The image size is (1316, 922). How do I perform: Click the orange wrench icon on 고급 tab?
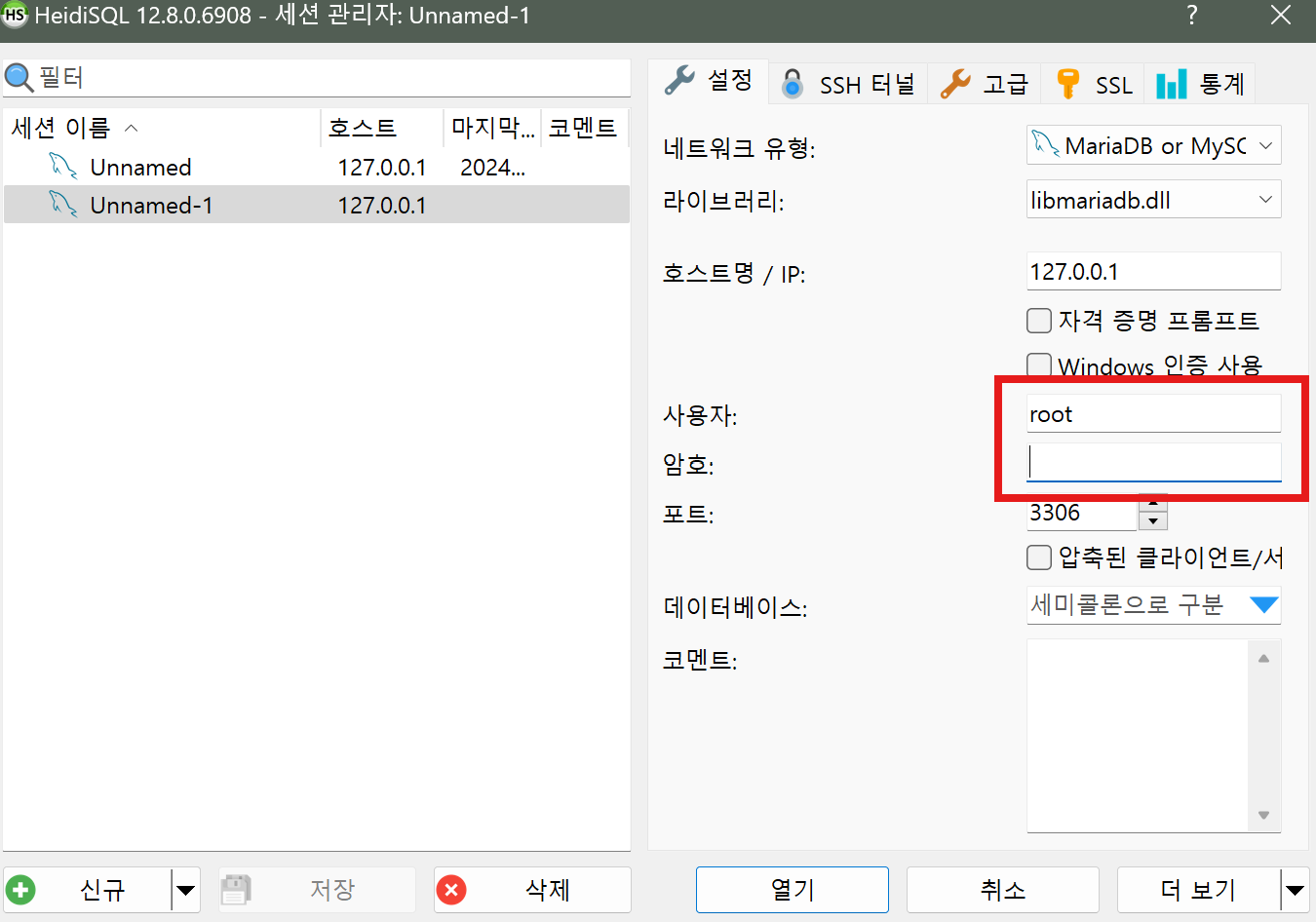[x=955, y=84]
